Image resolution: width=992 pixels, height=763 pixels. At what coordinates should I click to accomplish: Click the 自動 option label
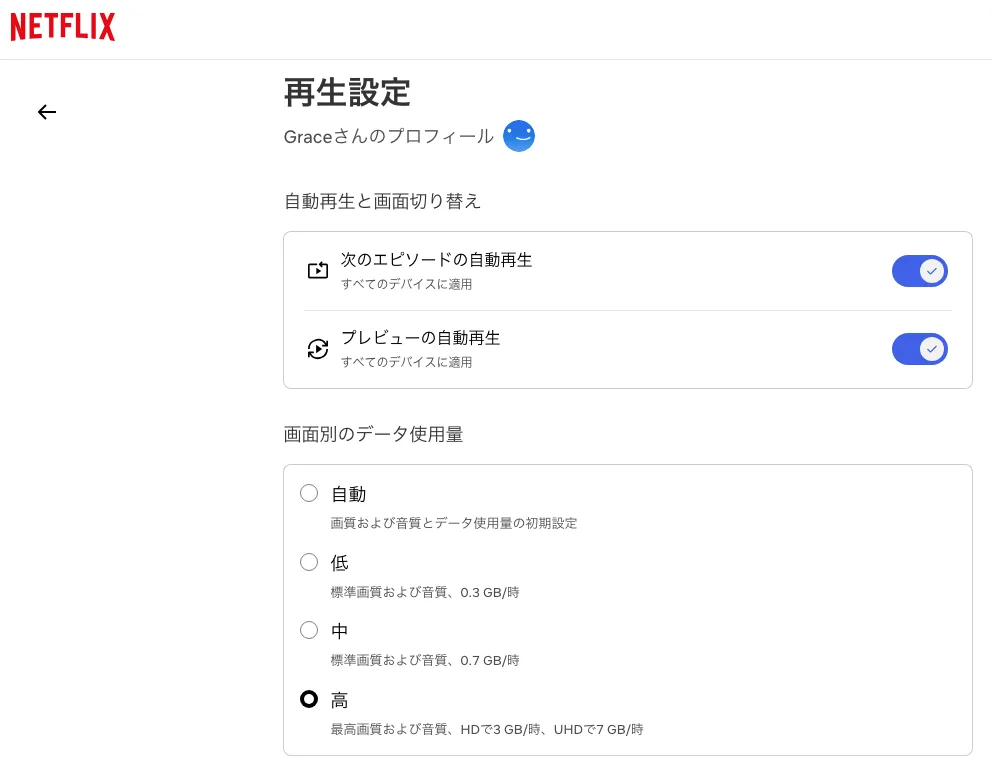pyautogui.click(x=349, y=494)
